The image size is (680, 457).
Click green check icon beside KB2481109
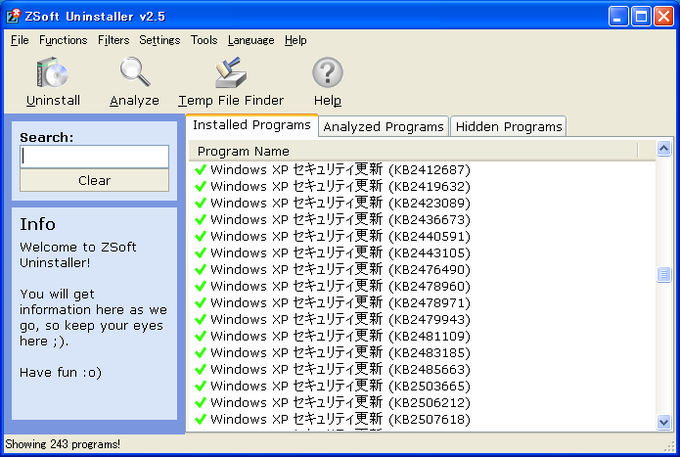tap(200, 336)
